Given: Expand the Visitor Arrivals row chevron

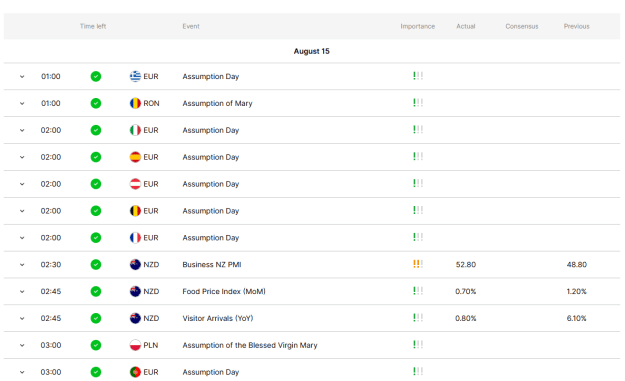Looking at the screenshot, I should 22,319.
